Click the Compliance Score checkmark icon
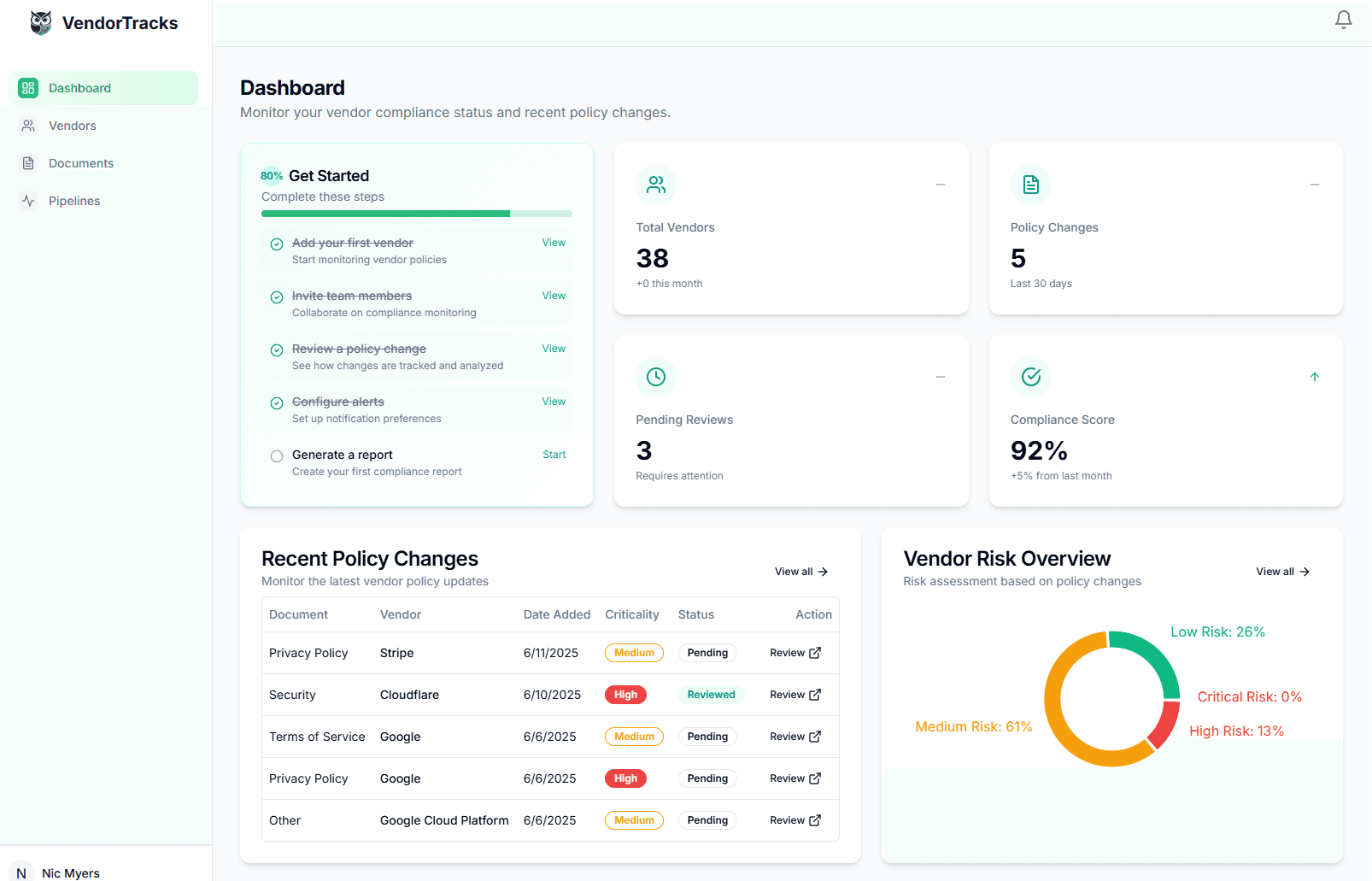 point(1030,377)
